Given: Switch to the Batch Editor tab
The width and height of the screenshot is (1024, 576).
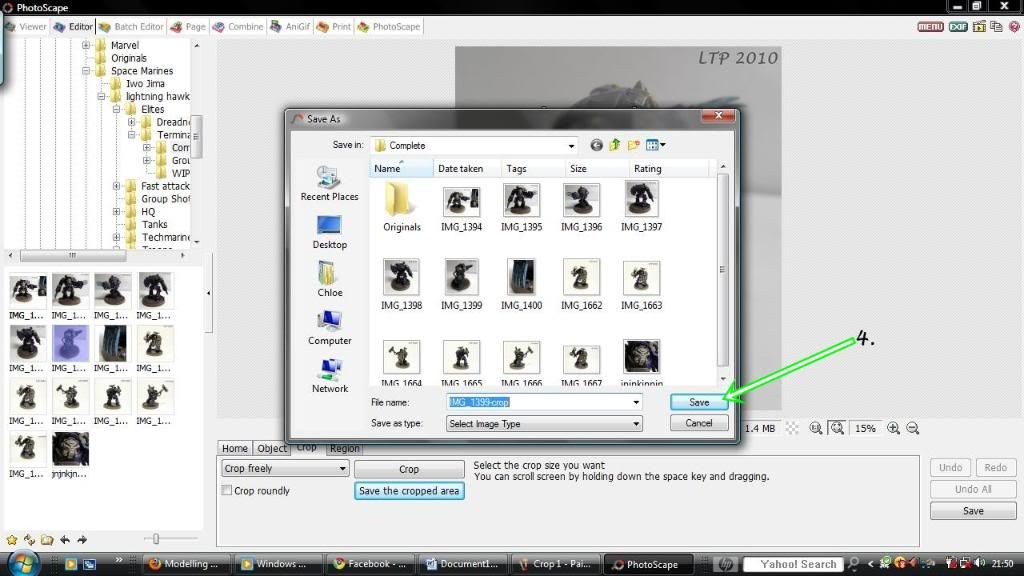Looking at the screenshot, I should 131,27.
